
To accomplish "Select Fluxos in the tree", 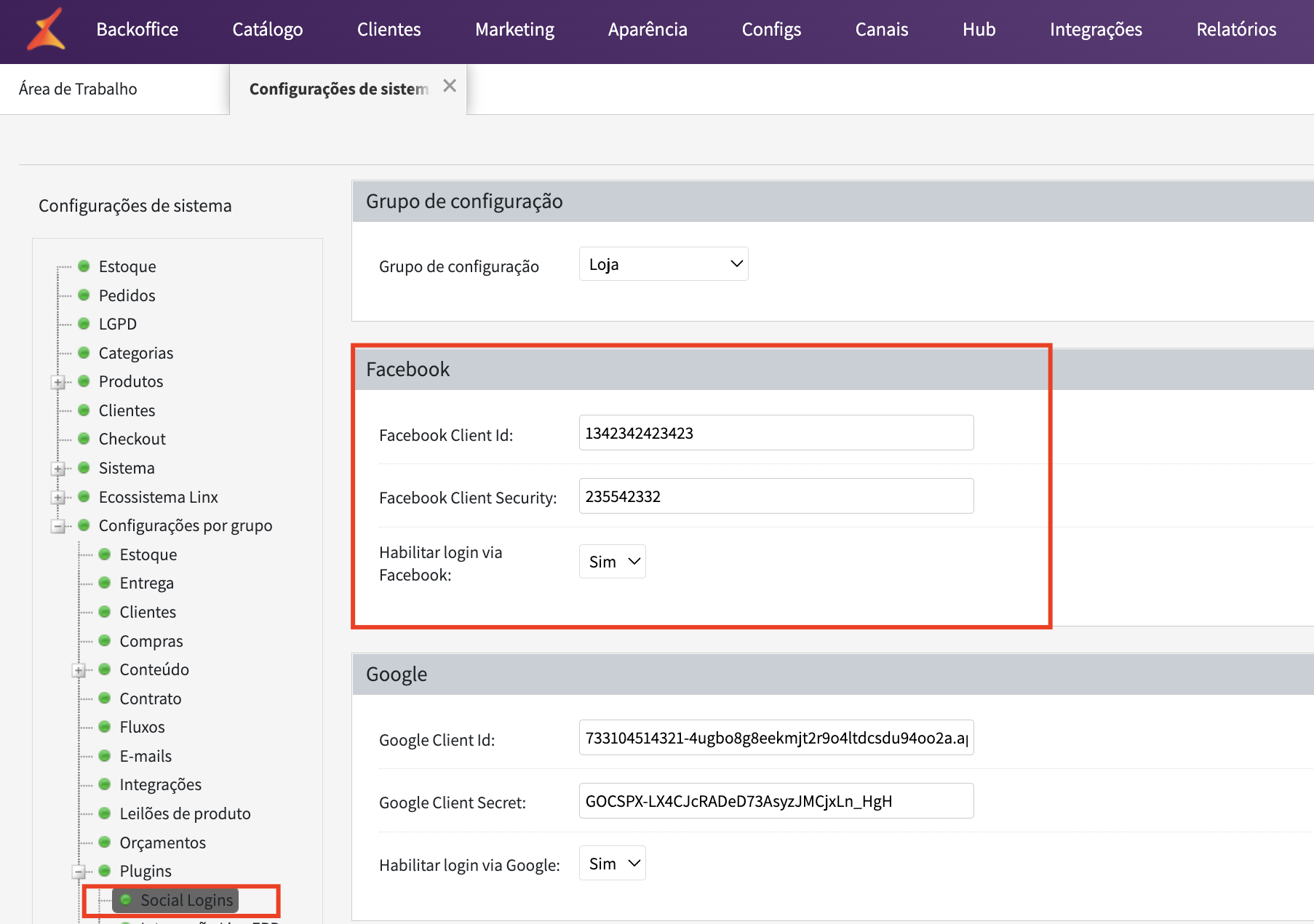I will [143, 727].
